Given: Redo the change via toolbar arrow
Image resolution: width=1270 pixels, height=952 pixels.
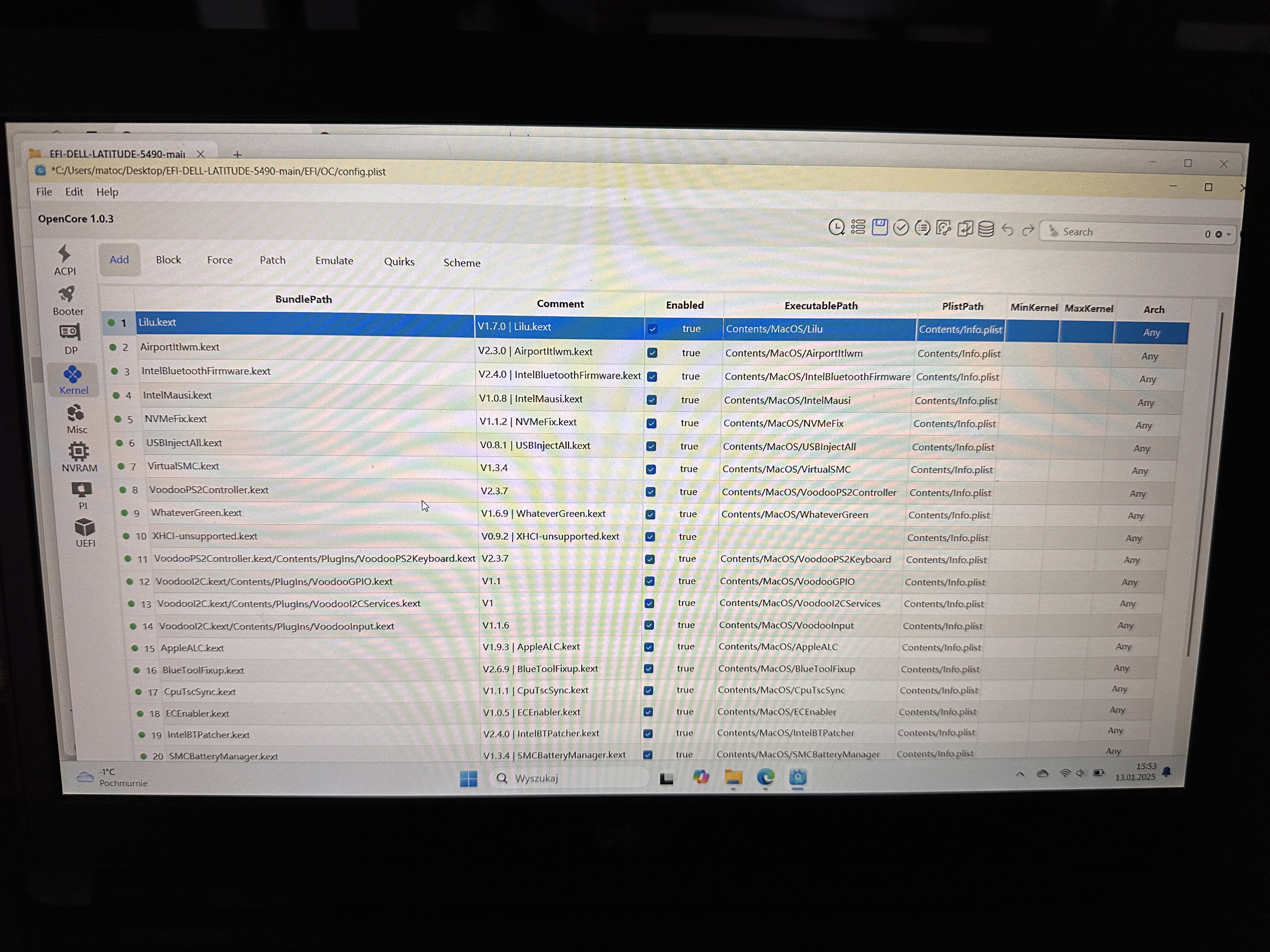Looking at the screenshot, I should pyautogui.click(x=1028, y=230).
